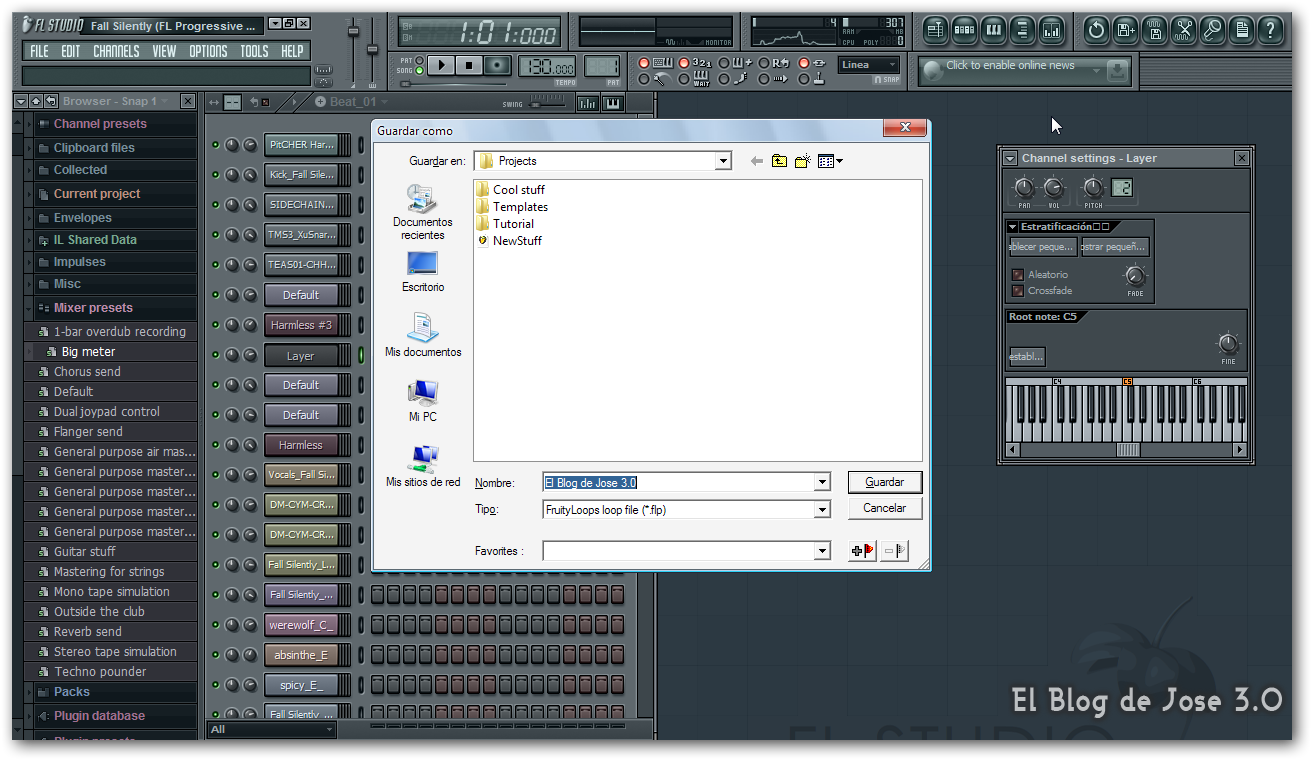Open Mi PC in places bar
1312x760 pixels.
point(423,400)
